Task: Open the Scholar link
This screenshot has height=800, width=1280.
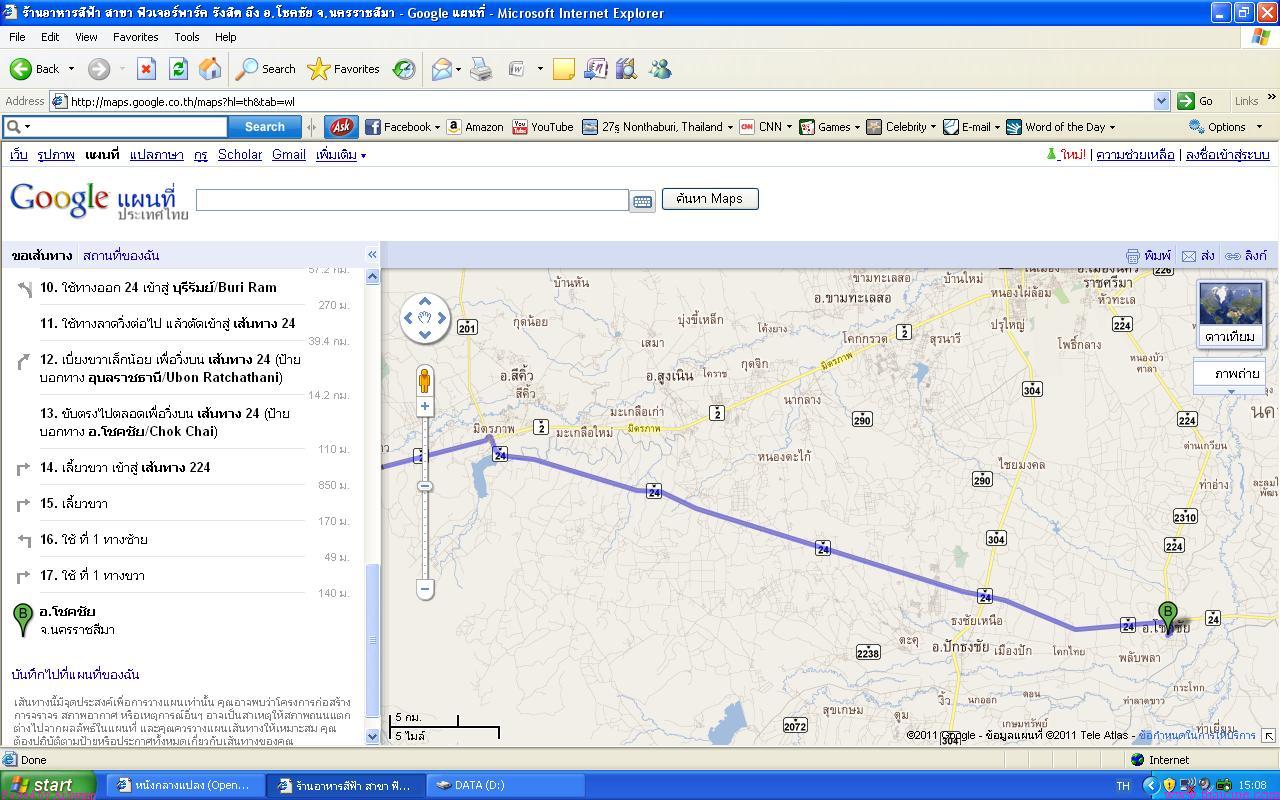Action: click(x=240, y=155)
